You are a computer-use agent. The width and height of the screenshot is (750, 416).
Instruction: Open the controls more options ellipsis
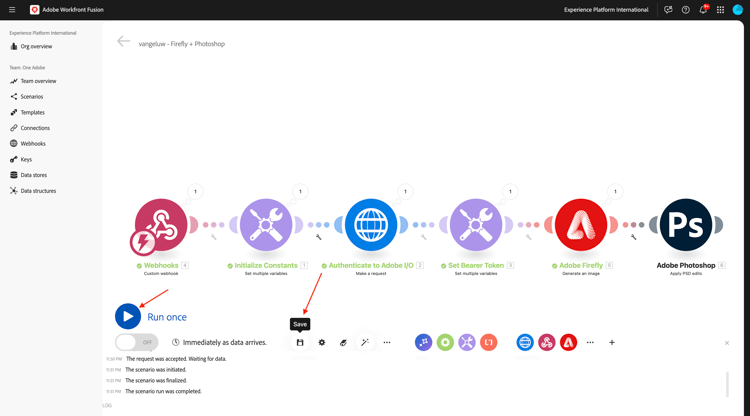click(x=387, y=342)
